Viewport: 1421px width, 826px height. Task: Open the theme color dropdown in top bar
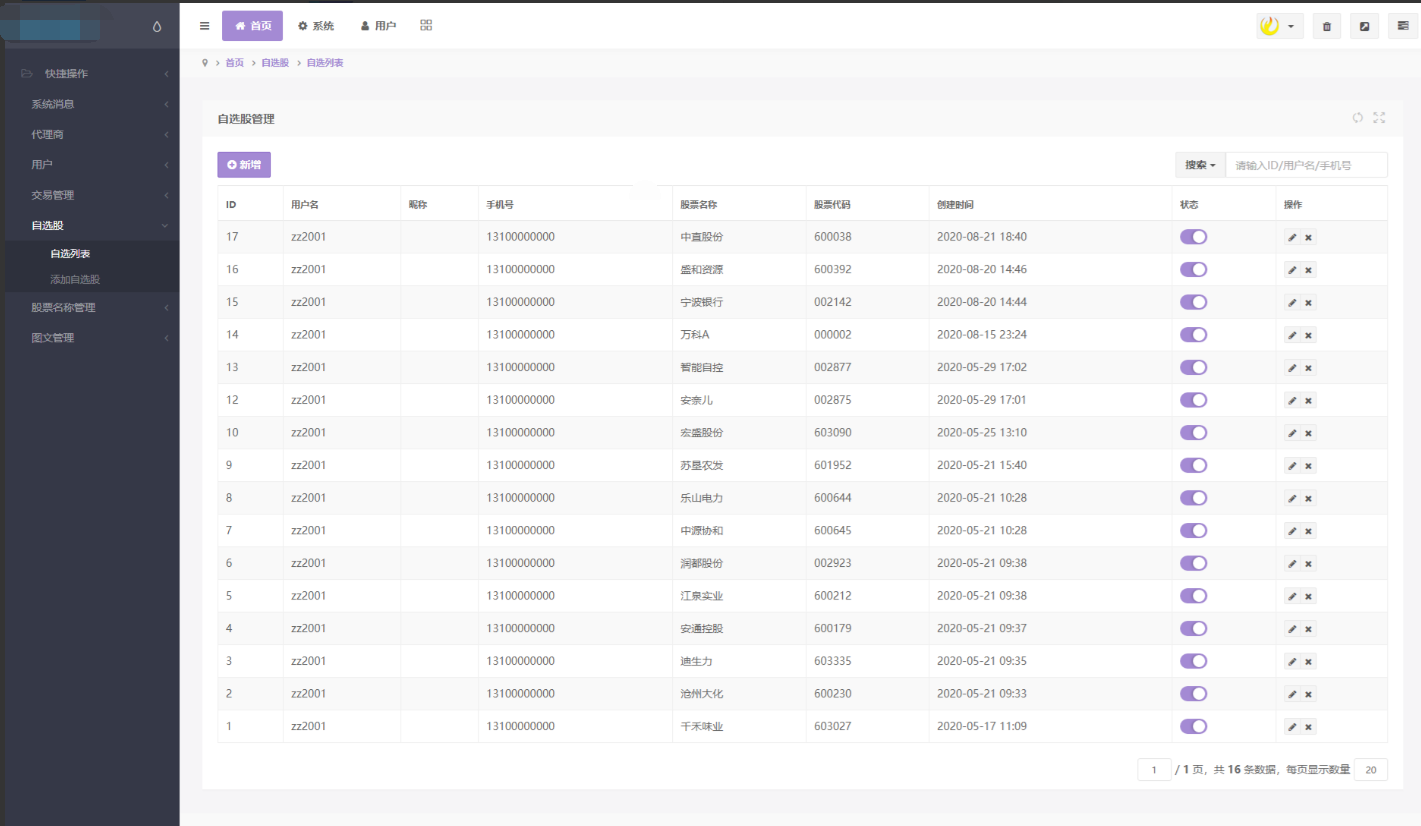[x=1279, y=27]
